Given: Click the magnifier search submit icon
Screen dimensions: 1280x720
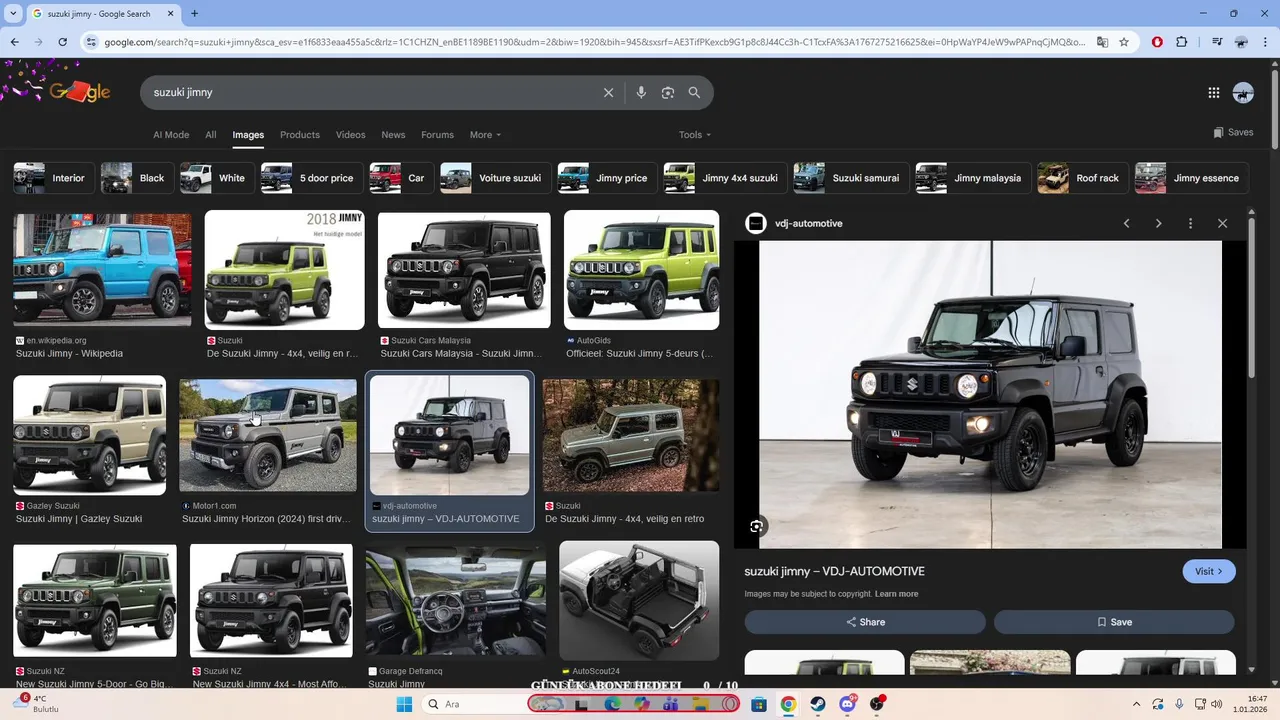Looking at the screenshot, I should coord(694,92).
